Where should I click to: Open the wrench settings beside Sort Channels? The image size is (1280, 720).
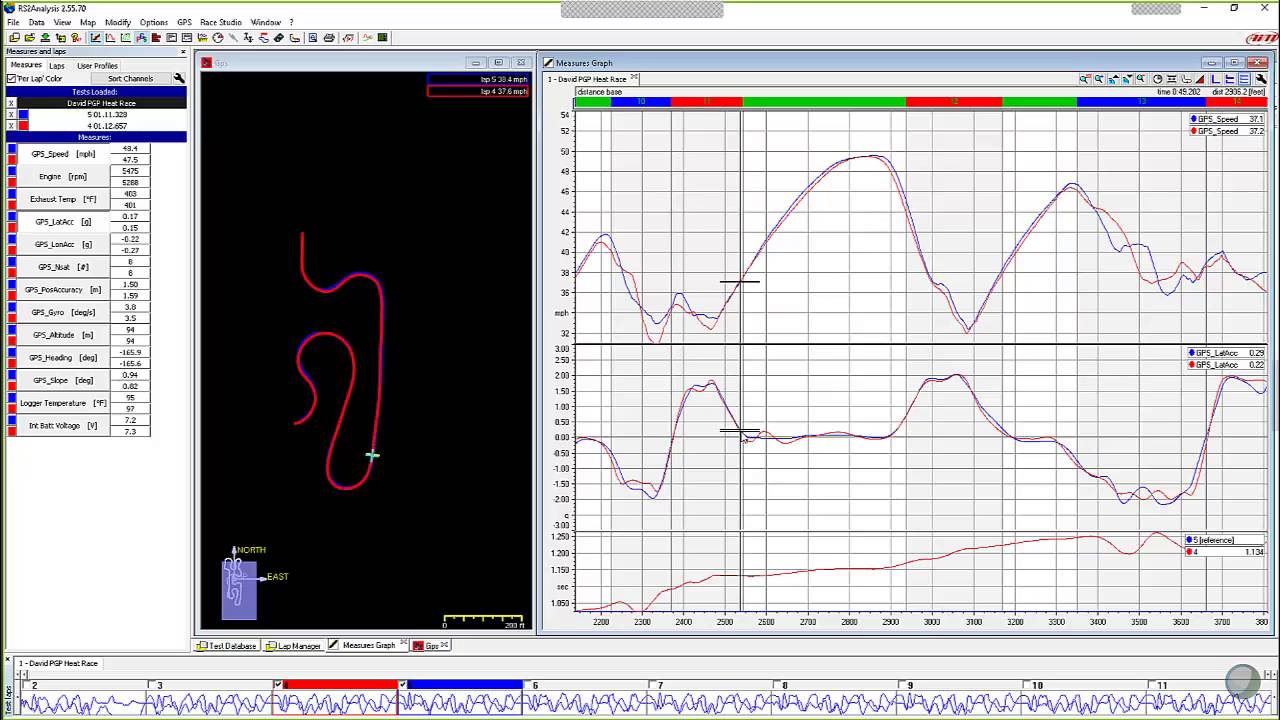pyautogui.click(x=179, y=78)
